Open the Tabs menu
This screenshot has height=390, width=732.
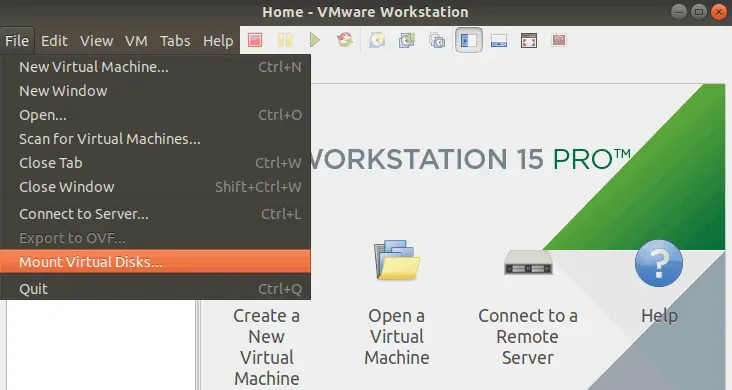[x=175, y=41]
